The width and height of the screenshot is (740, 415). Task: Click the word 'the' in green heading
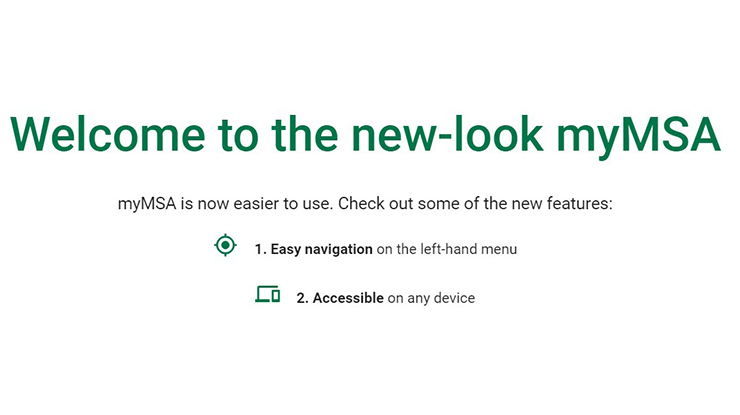tap(305, 133)
